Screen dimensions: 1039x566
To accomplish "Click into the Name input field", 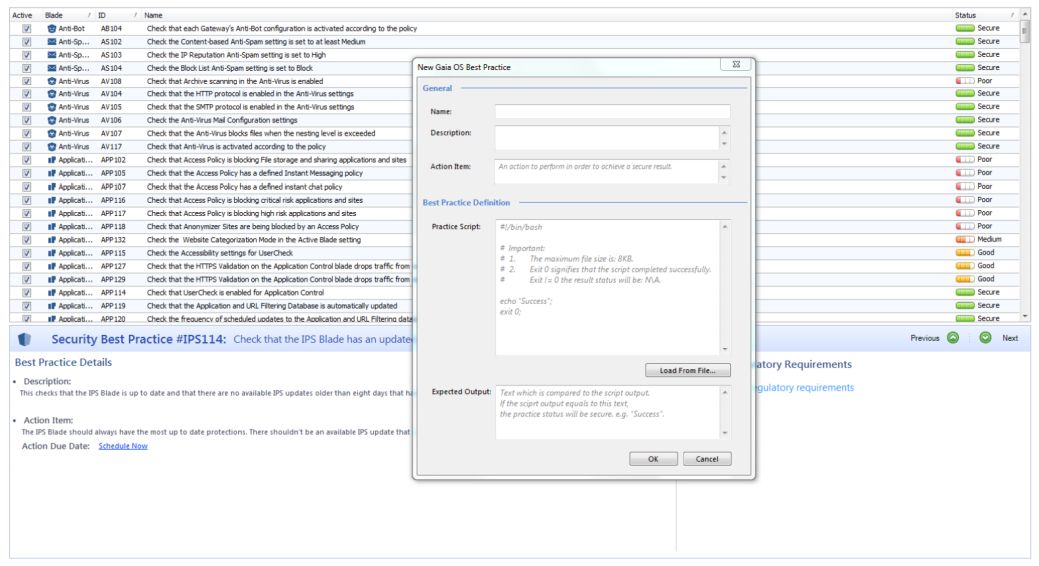I will [612, 111].
